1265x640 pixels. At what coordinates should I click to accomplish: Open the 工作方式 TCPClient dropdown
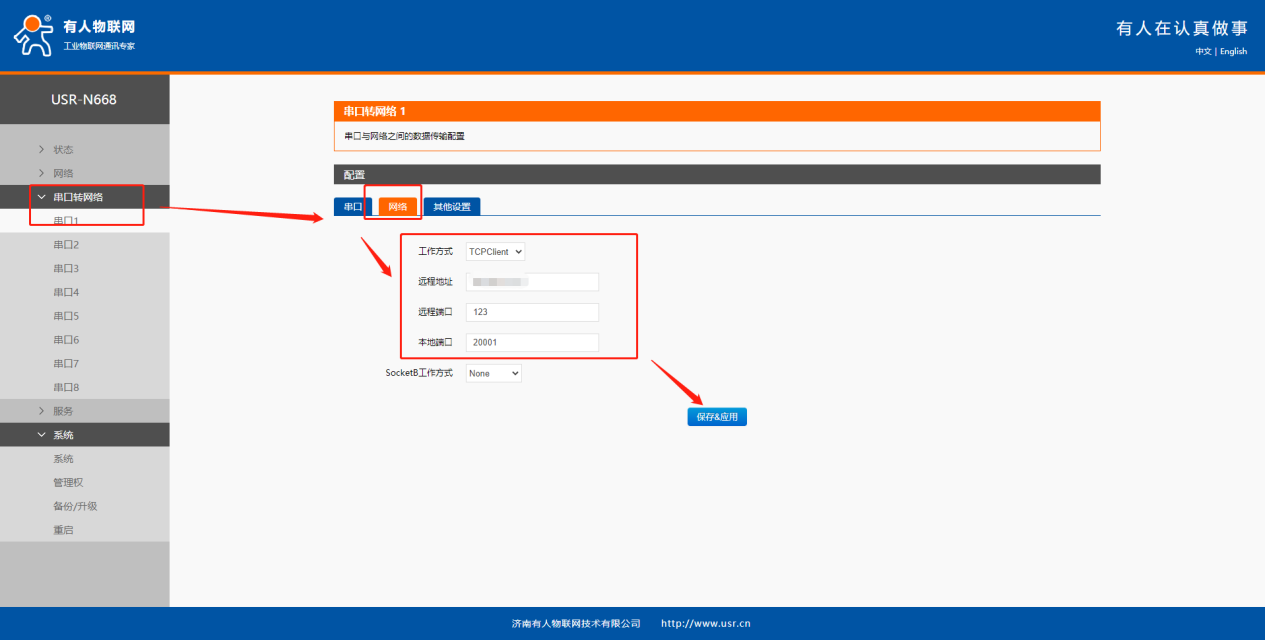click(x=495, y=252)
